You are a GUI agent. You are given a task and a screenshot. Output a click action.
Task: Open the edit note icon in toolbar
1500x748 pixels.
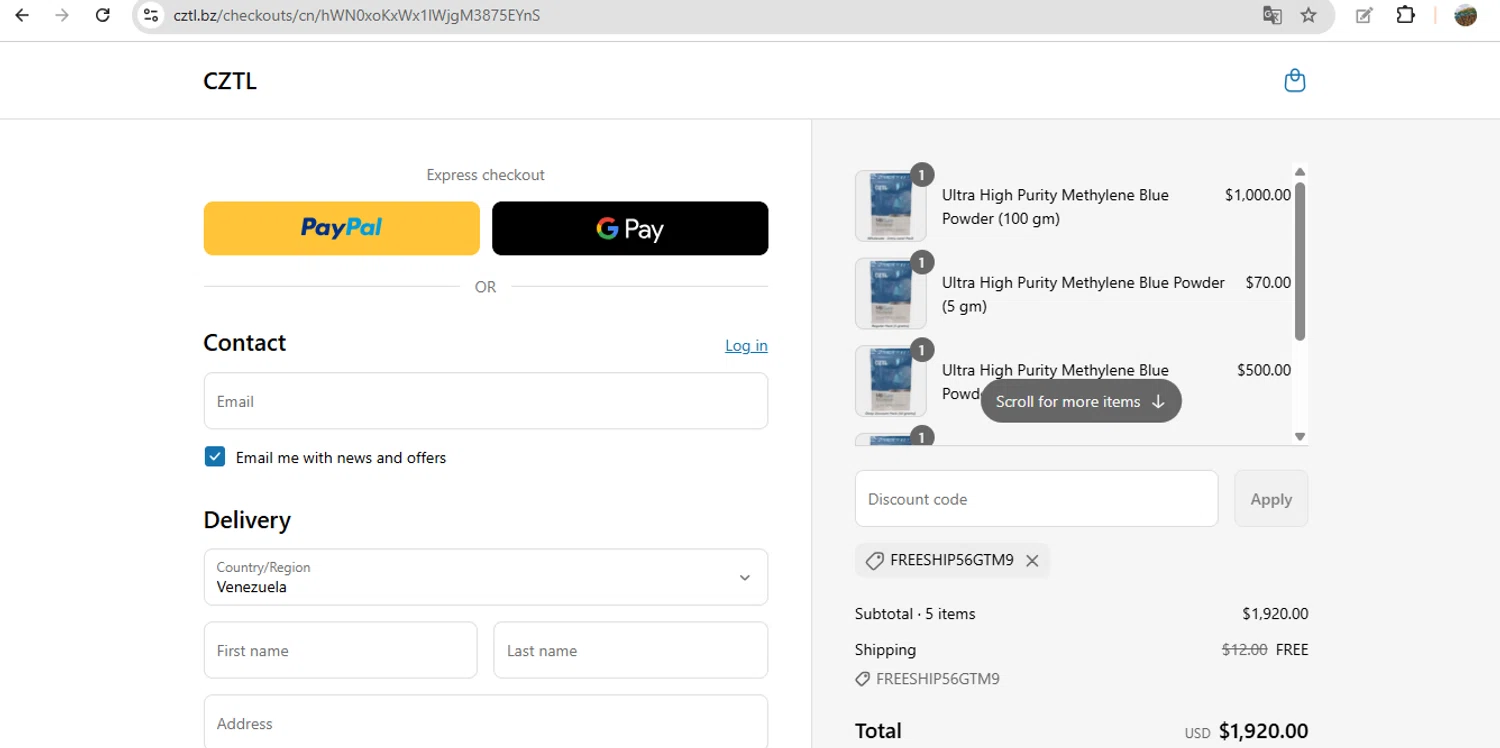[1364, 15]
